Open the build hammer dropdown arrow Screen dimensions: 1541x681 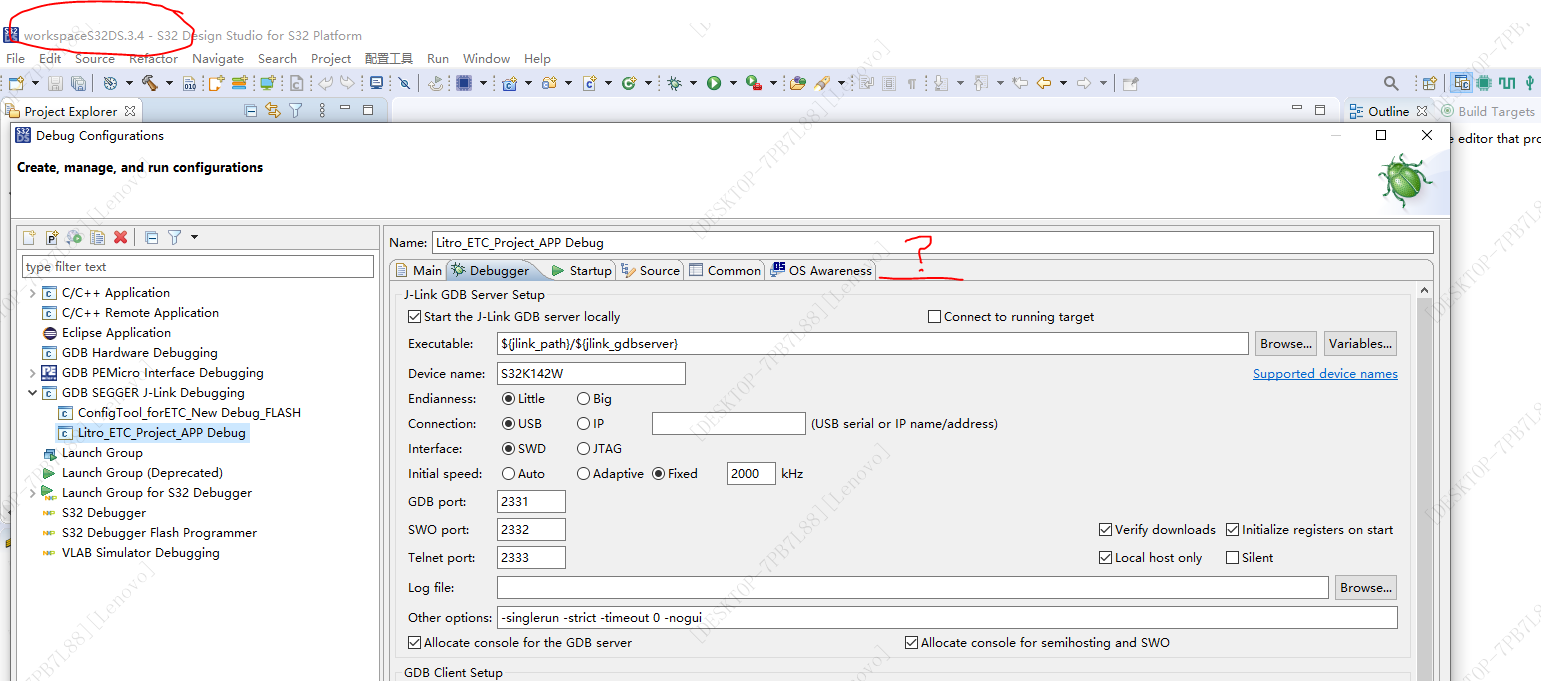click(169, 83)
